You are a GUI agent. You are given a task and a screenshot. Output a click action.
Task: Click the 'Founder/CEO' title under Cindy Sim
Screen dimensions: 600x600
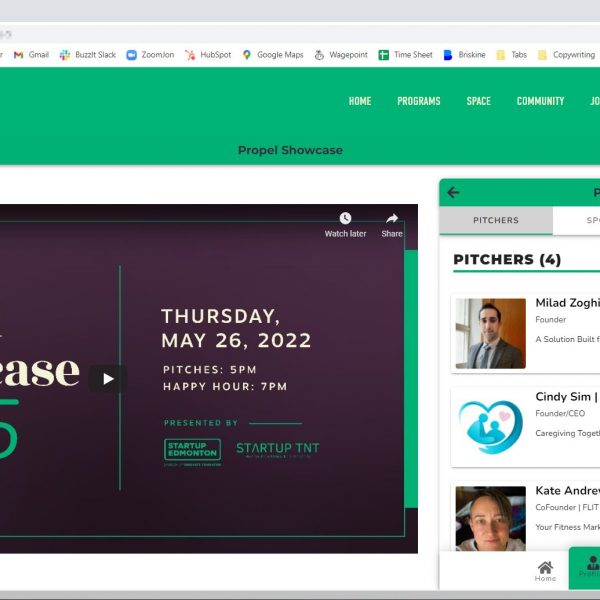pos(560,413)
